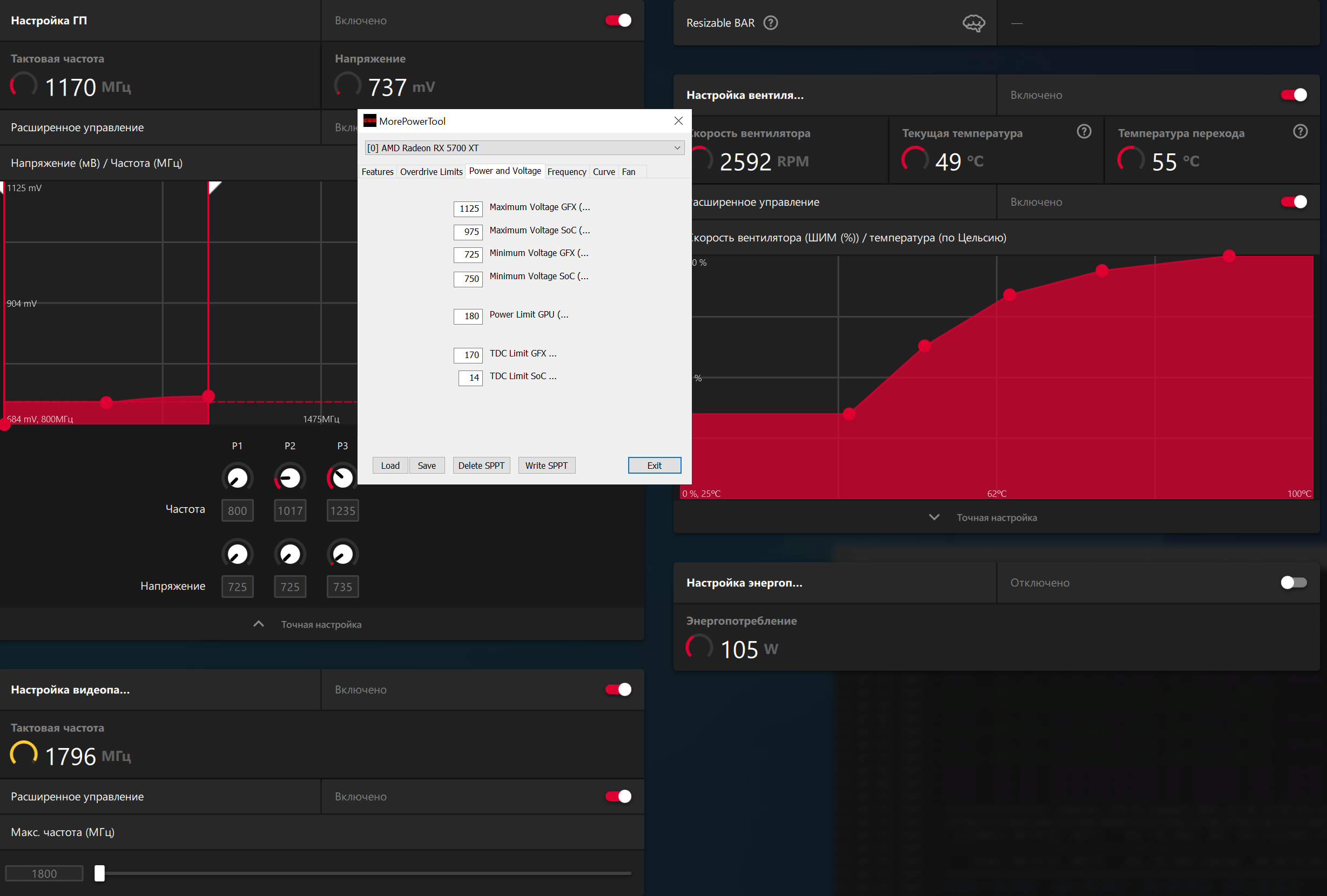Click the P1 frequency dial knob

238,477
